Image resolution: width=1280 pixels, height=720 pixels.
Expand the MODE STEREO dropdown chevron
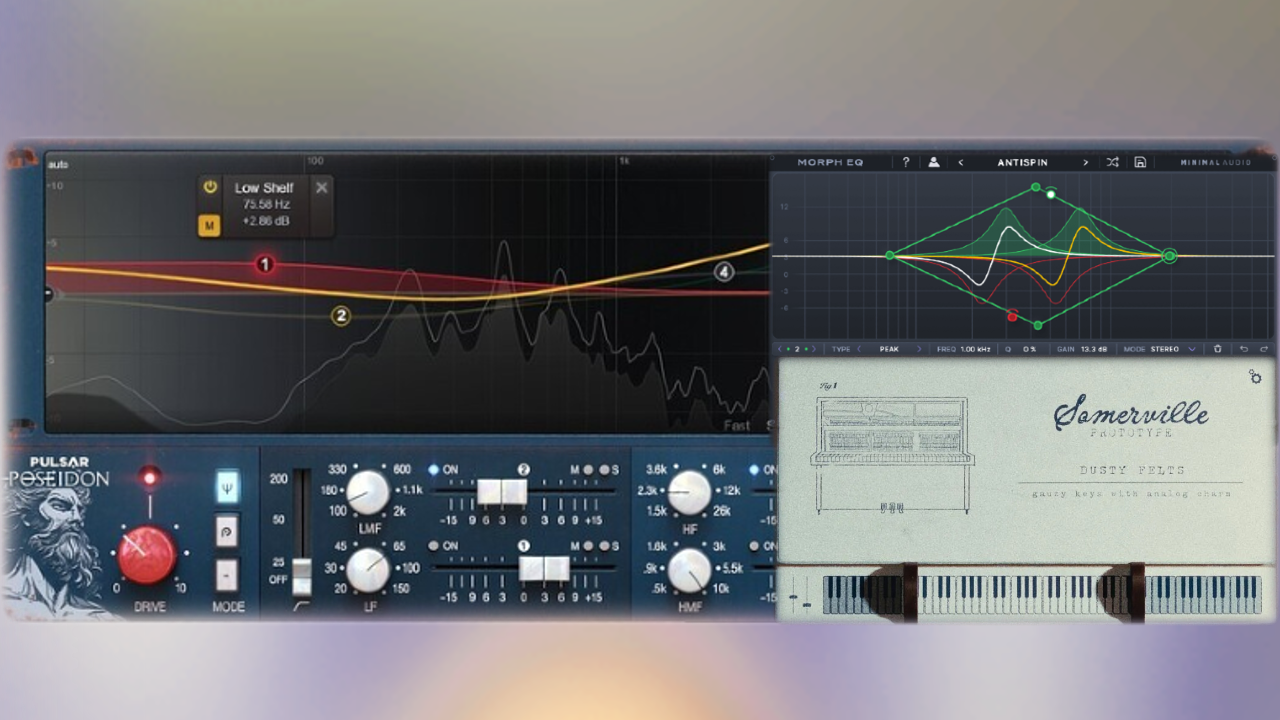click(x=1192, y=349)
